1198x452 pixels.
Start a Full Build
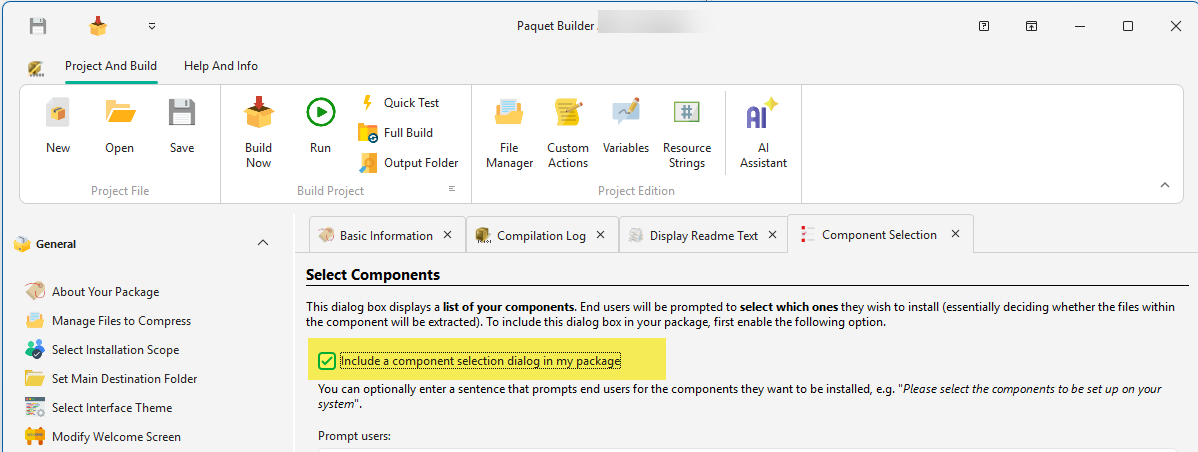pyautogui.click(x=396, y=133)
